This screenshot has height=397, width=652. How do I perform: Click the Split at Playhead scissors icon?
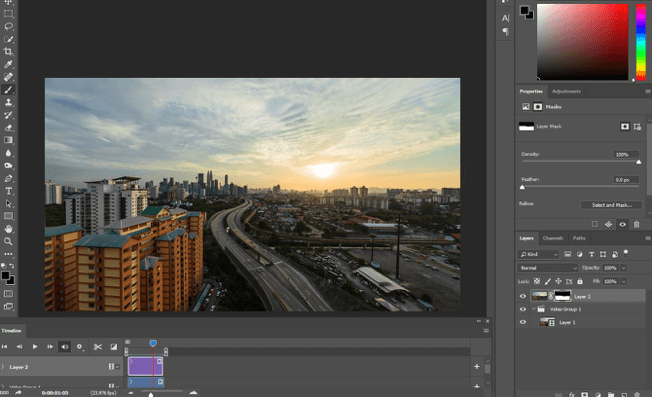(x=98, y=347)
